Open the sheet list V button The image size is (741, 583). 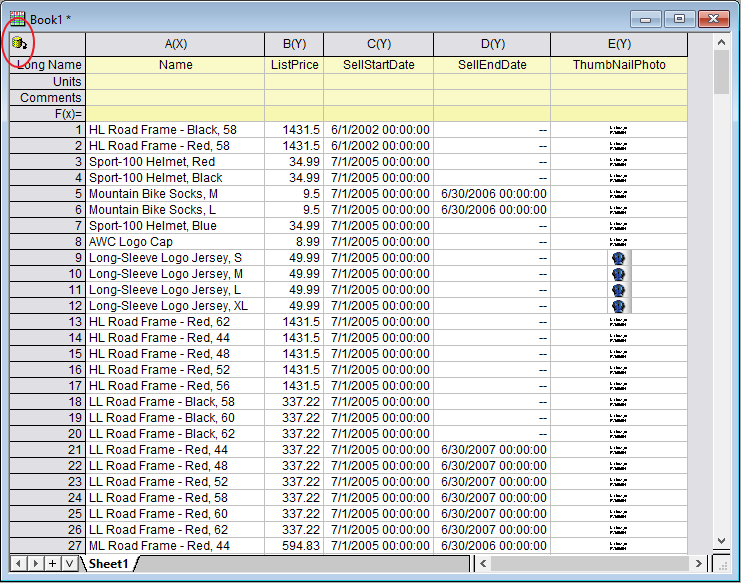tap(68, 564)
